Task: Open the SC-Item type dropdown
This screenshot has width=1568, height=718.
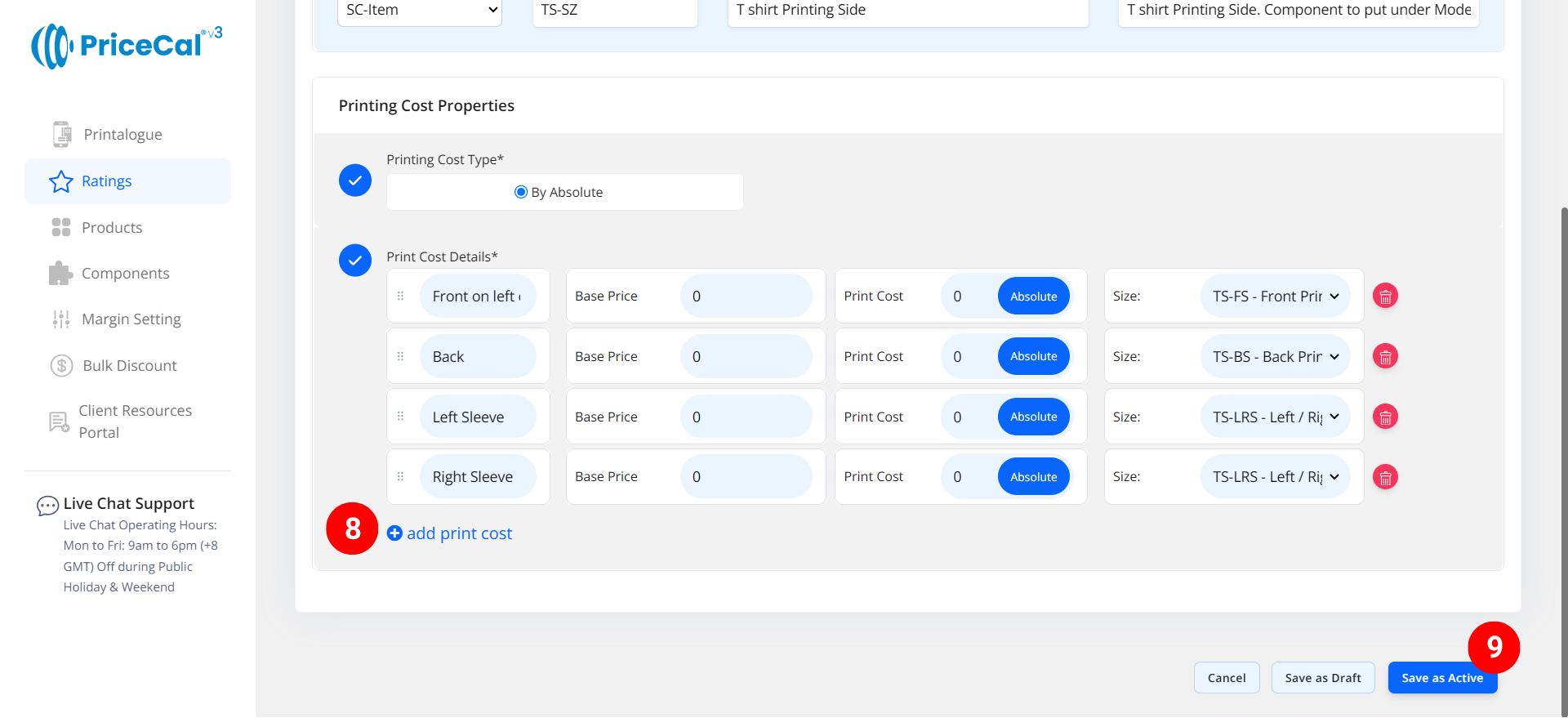Action: pos(420,11)
